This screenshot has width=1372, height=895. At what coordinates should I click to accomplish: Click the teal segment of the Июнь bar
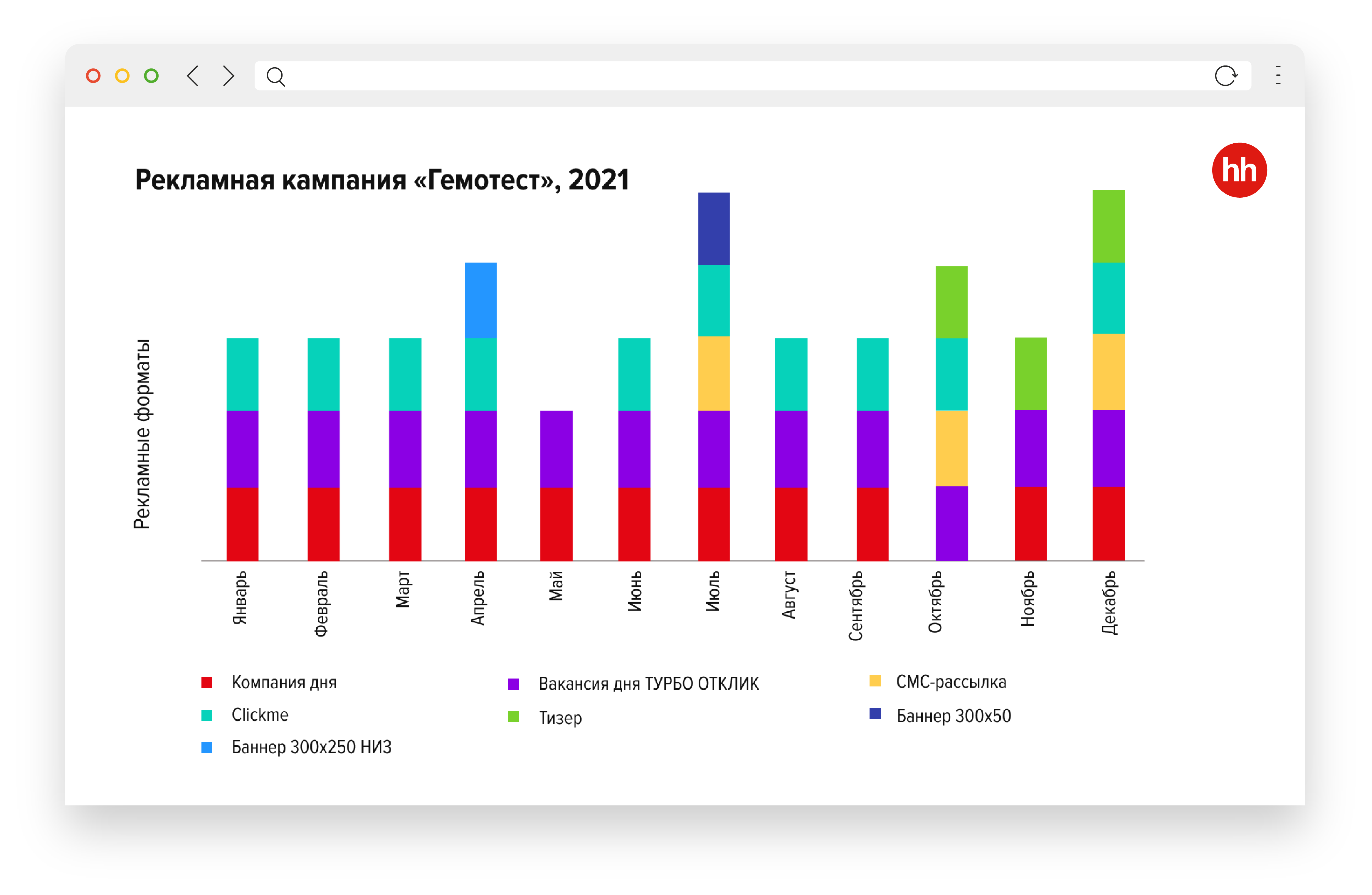click(x=634, y=374)
